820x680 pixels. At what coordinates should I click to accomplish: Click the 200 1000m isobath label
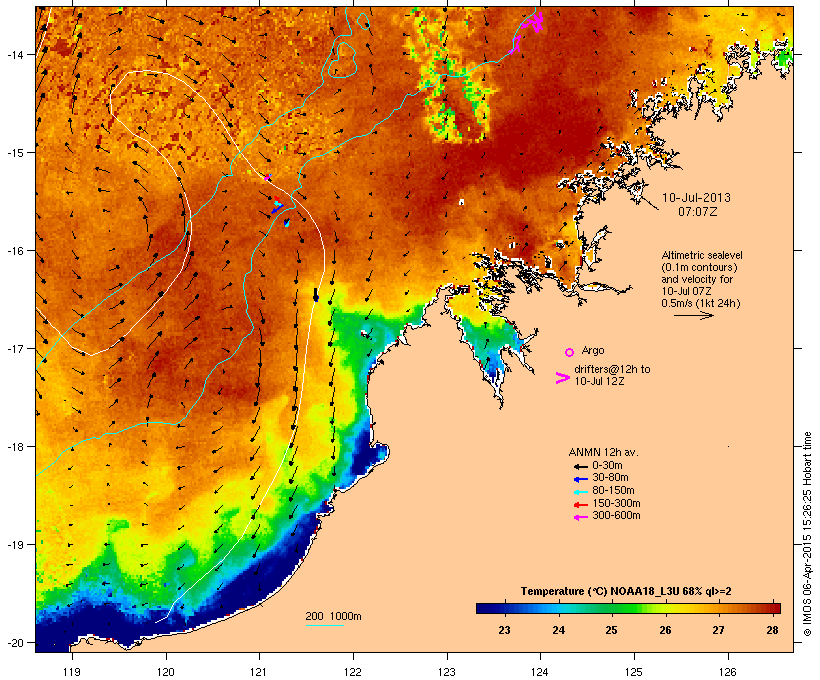(x=333, y=616)
